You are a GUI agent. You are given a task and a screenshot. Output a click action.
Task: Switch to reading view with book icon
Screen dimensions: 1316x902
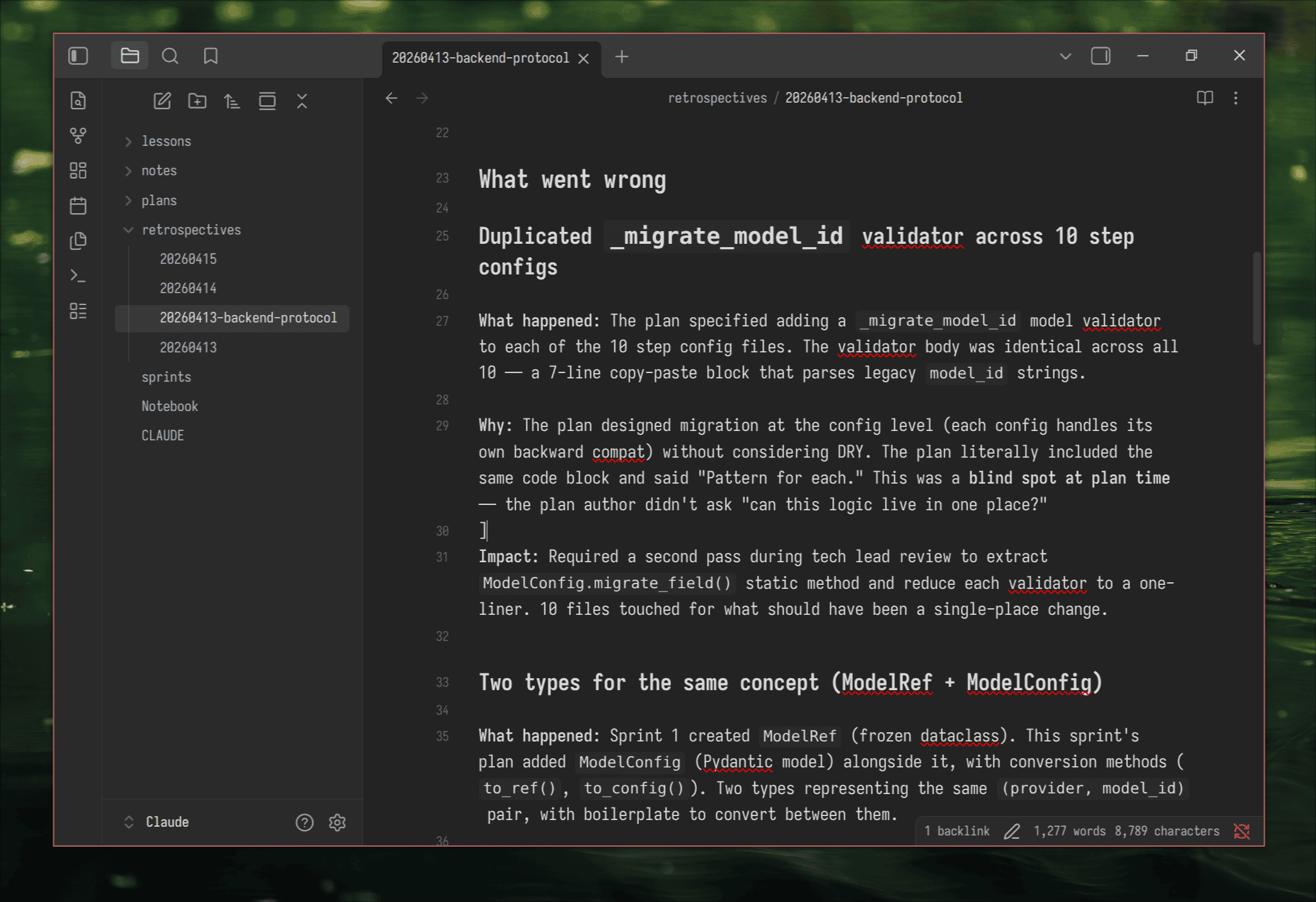click(x=1205, y=98)
